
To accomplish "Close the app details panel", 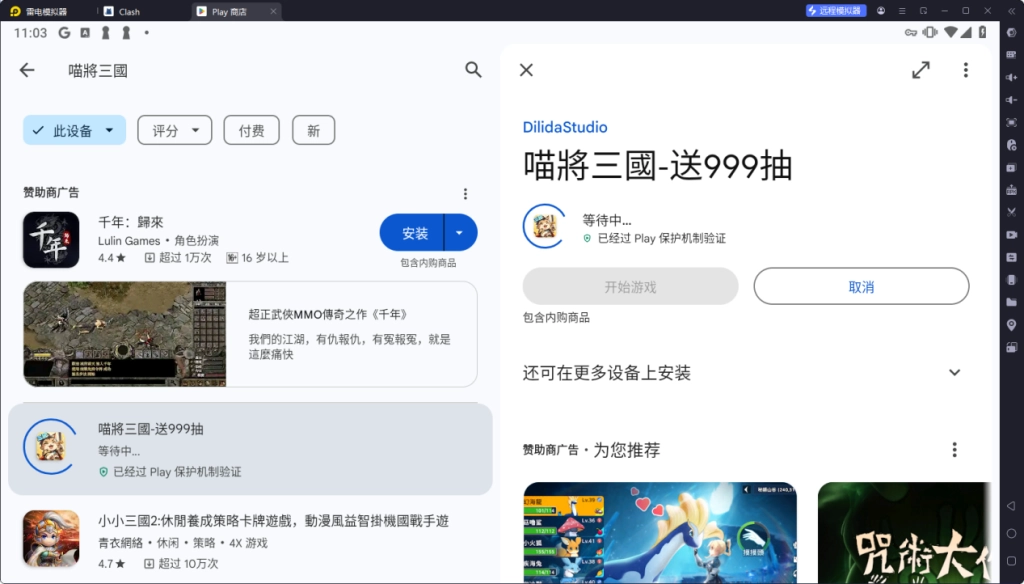I will pos(526,70).
